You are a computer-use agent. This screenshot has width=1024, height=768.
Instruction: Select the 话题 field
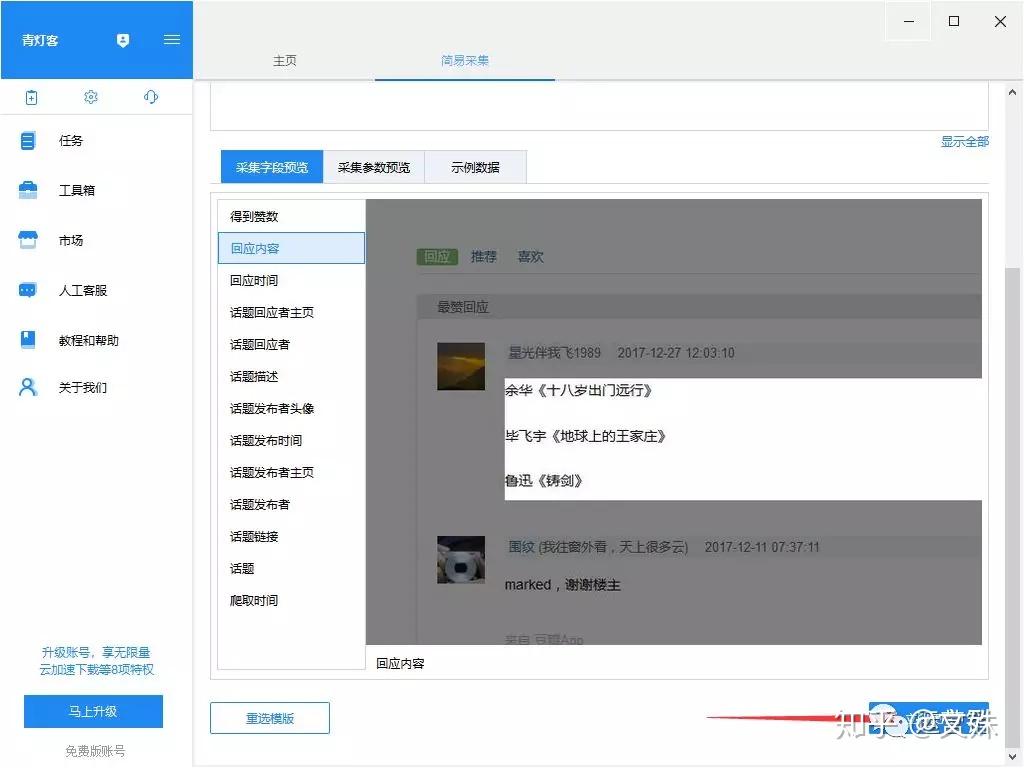pyautogui.click(x=291, y=568)
